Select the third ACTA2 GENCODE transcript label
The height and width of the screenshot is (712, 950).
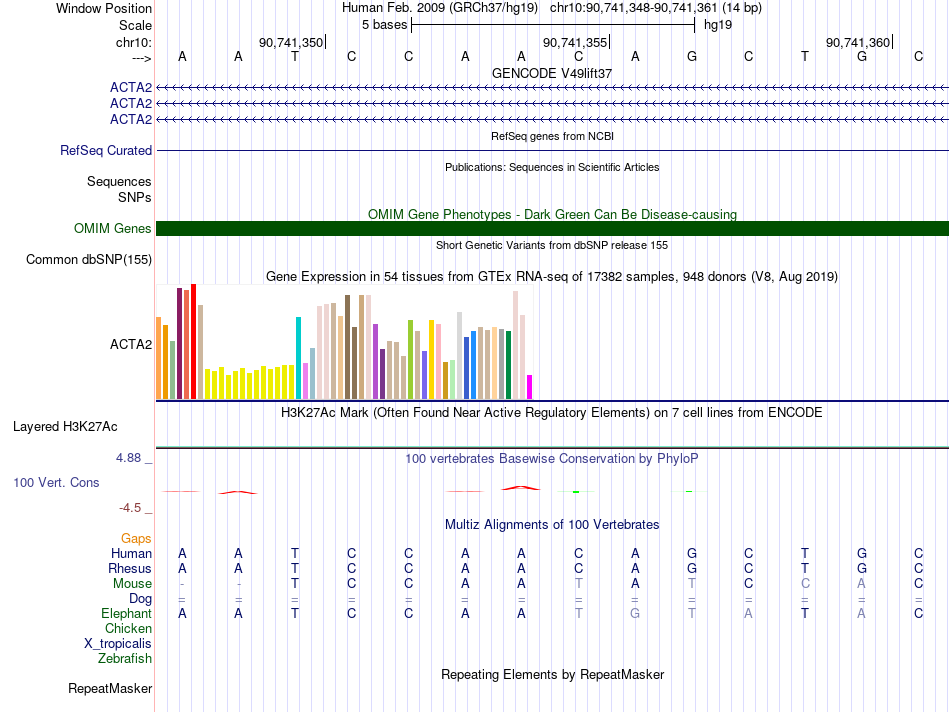click(x=130, y=119)
